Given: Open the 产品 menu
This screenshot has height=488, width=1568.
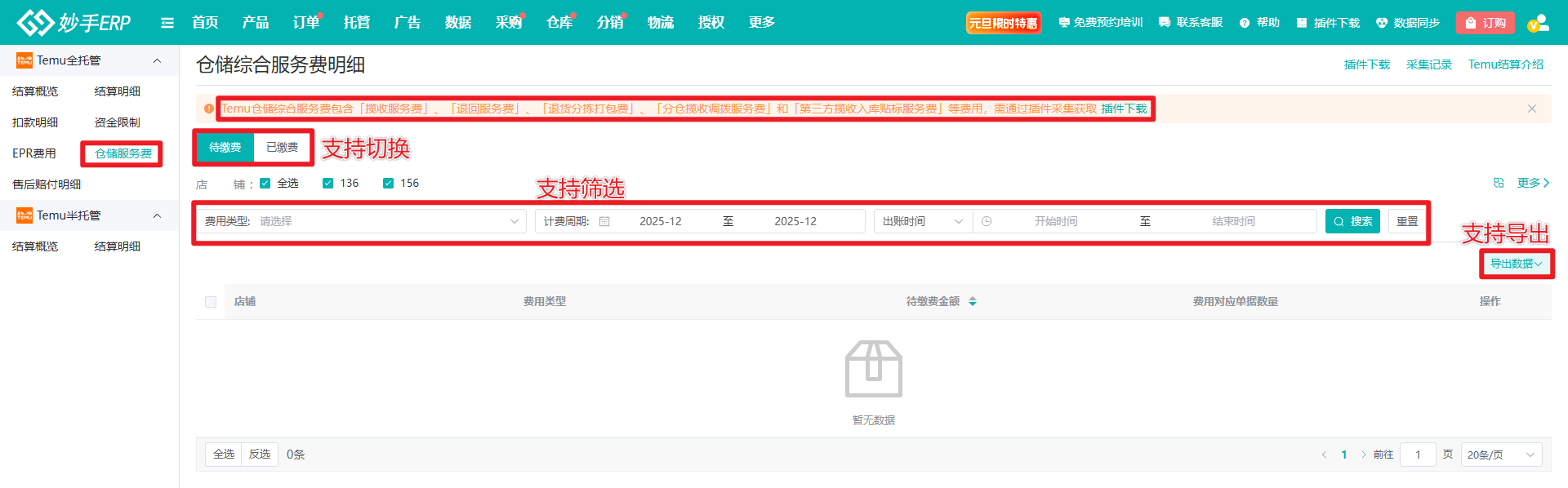Looking at the screenshot, I should click(256, 23).
